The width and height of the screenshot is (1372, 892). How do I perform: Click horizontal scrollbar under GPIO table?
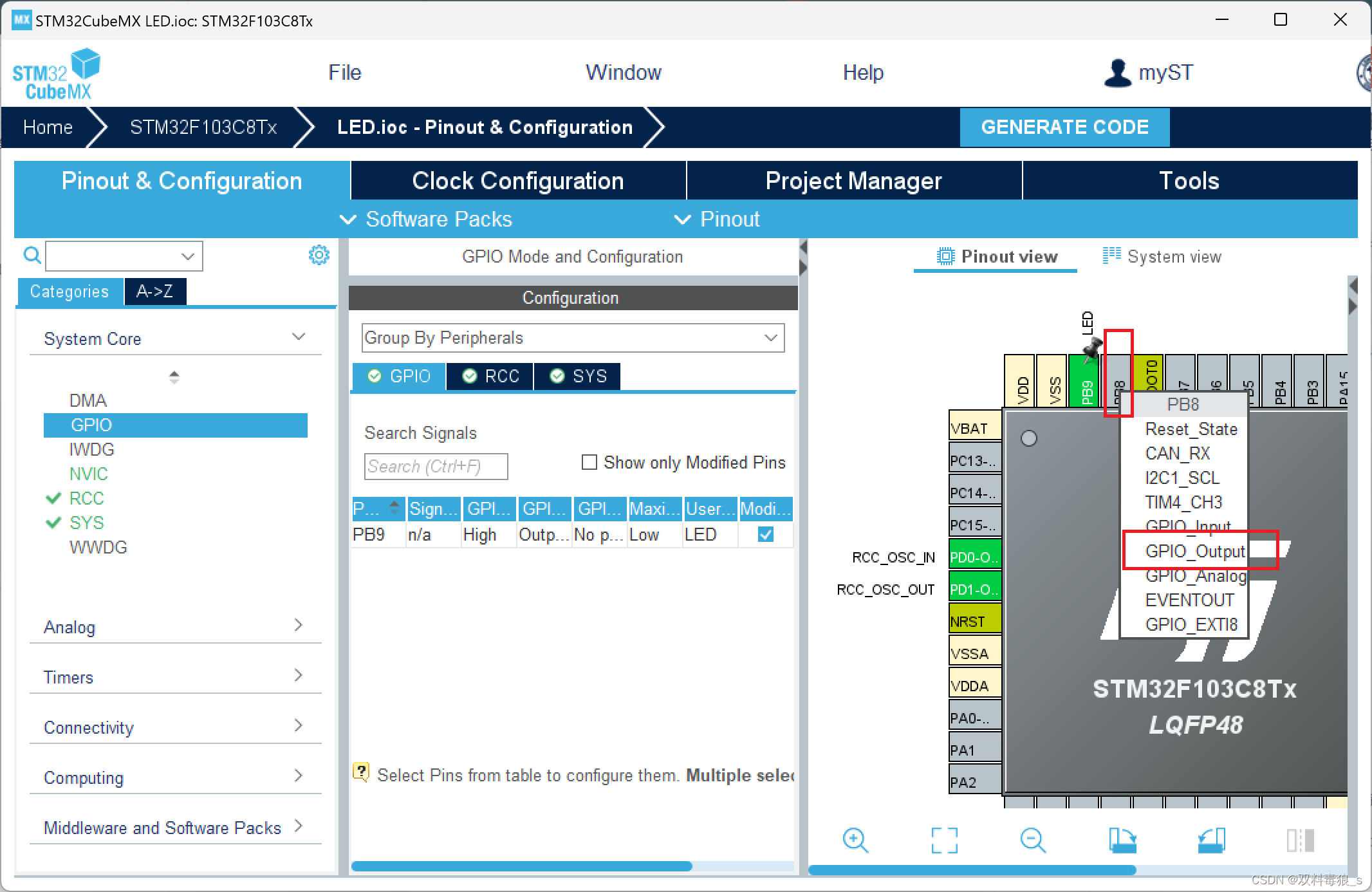click(x=521, y=866)
